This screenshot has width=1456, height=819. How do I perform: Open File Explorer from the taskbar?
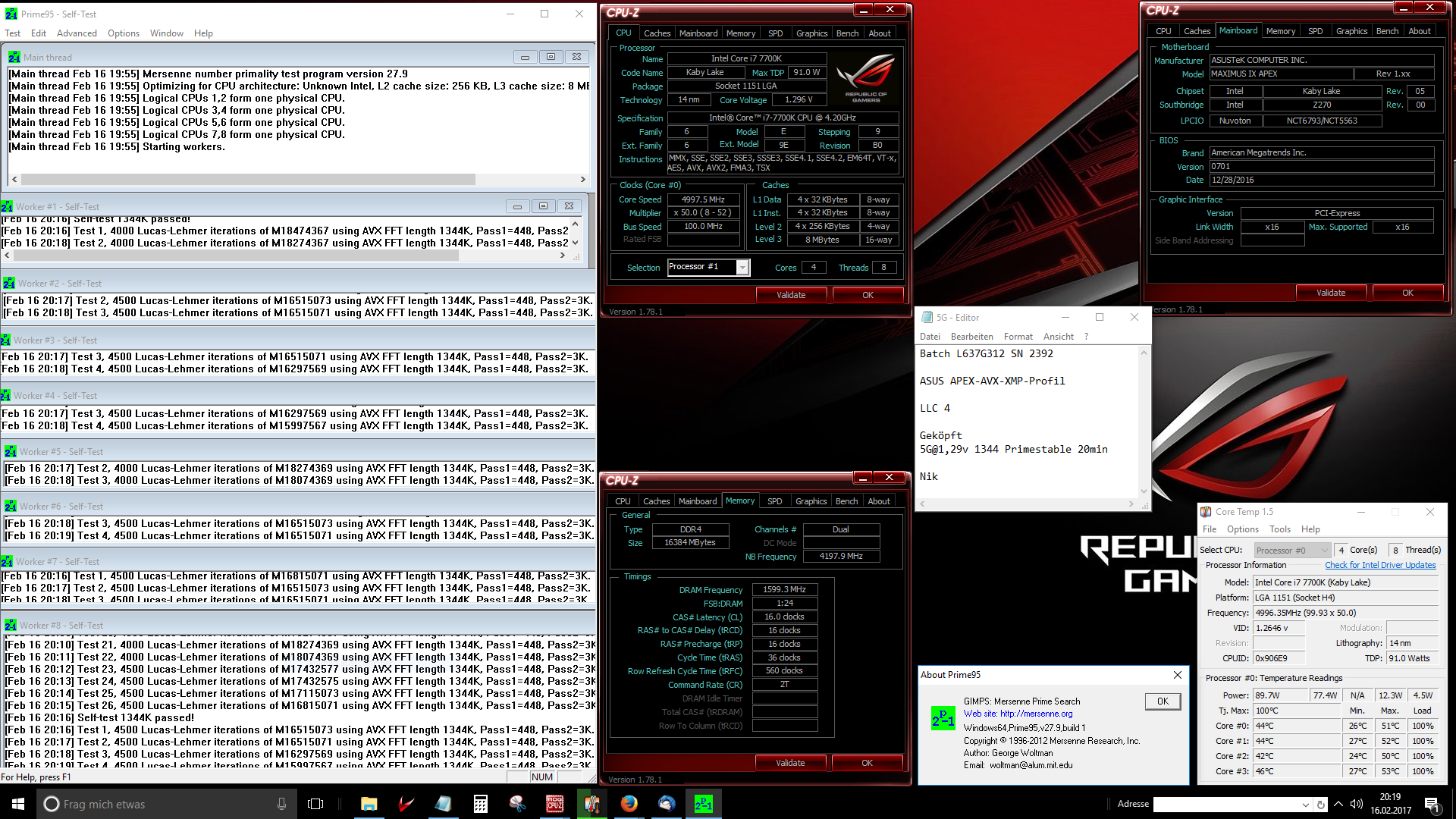[x=369, y=804]
